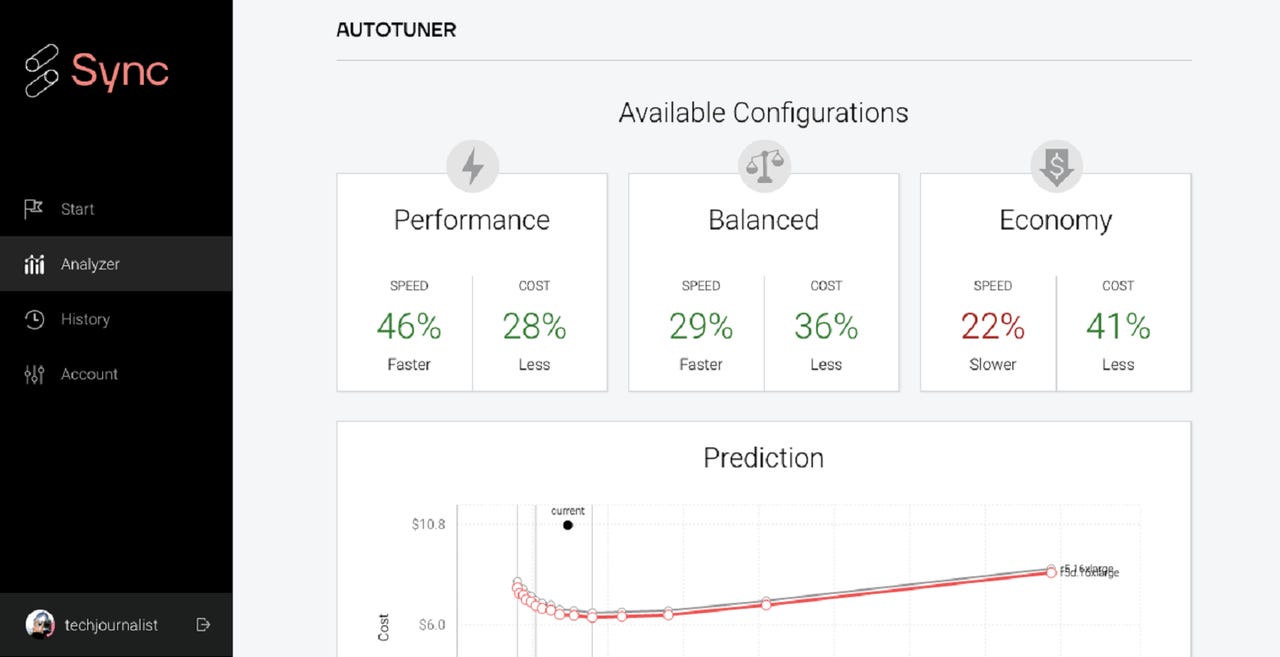Screen dimensions: 1280x657
Task: Open the techjournalist account profile
Action: point(112,624)
